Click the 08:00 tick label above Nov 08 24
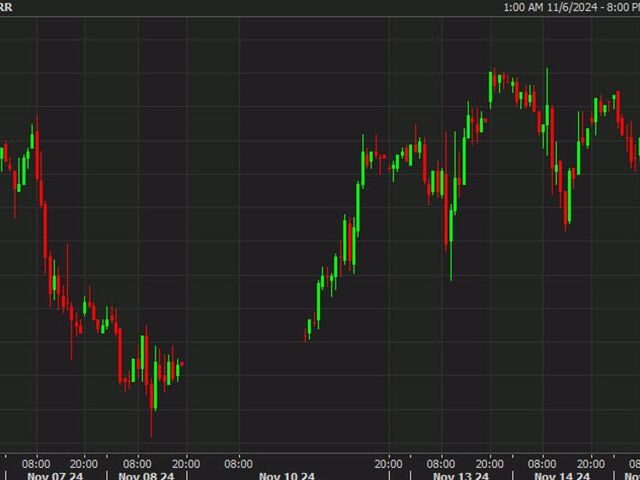The height and width of the screenshot is (480, 640). tap(137, 464)
